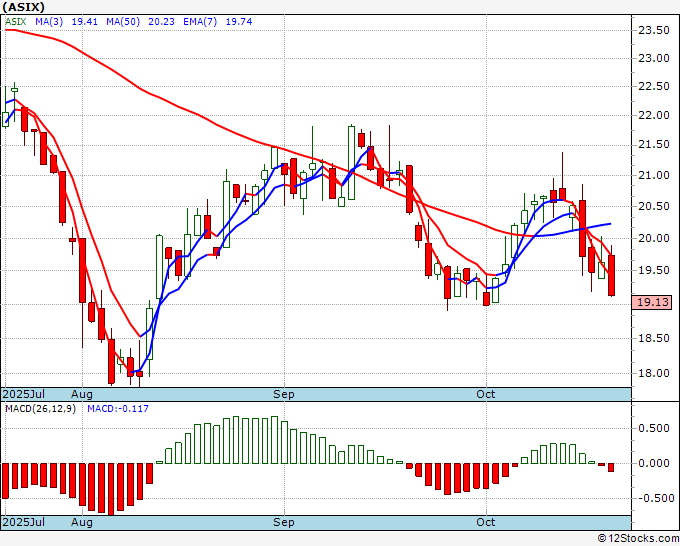Click the 21.50 price axis label
This screenshot has width=680, height=546.
[x=654, y=144]
